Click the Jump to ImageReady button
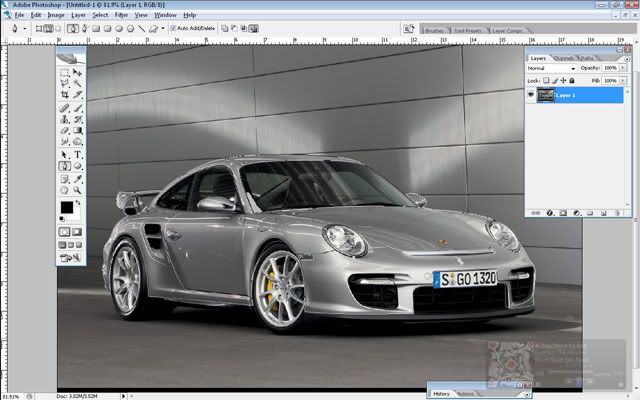The image size is (640, 400). click(x=70, y=258)
